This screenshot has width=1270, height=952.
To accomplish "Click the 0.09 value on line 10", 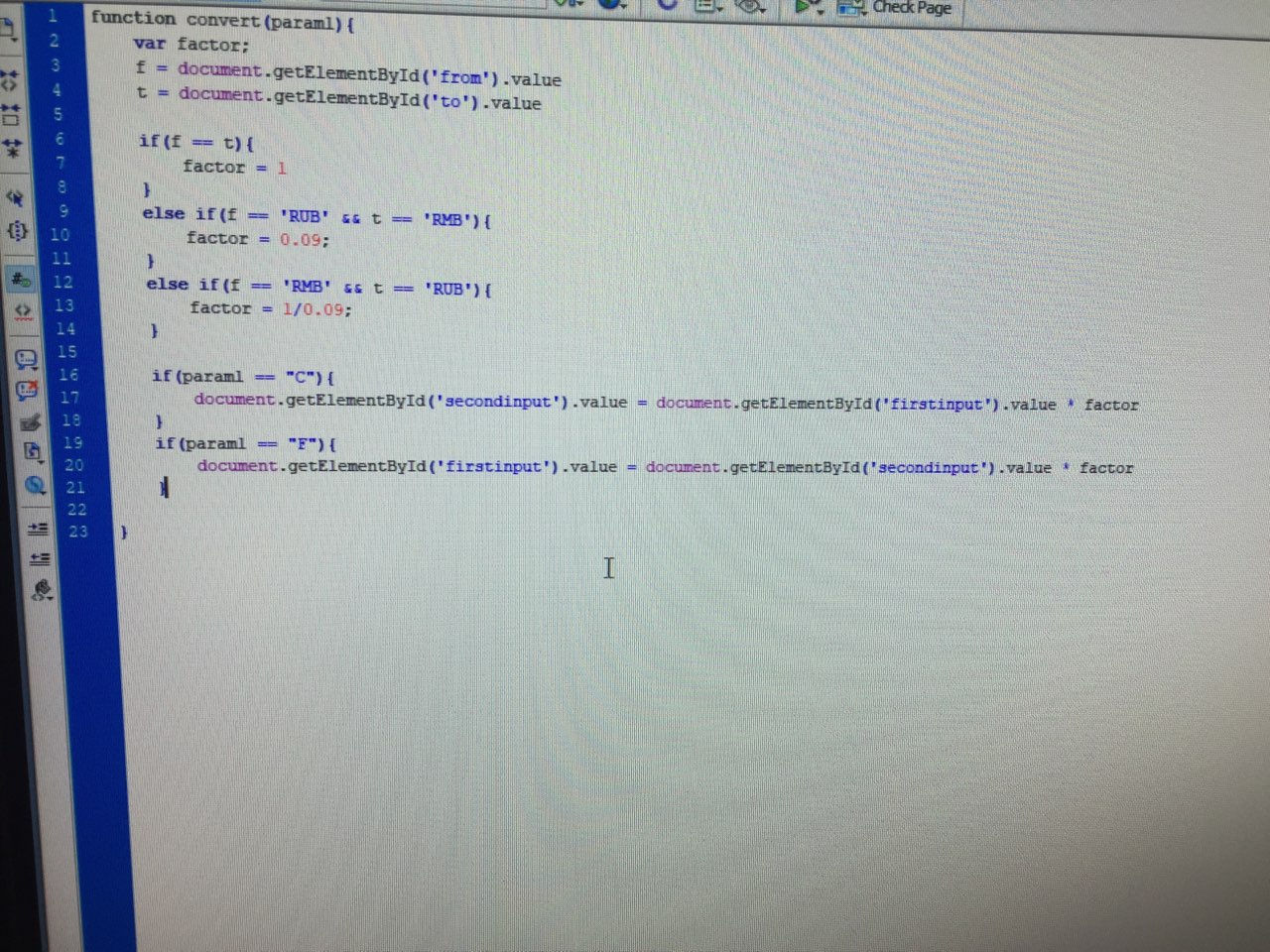I will pyautogui.click(x=300, y=240).
